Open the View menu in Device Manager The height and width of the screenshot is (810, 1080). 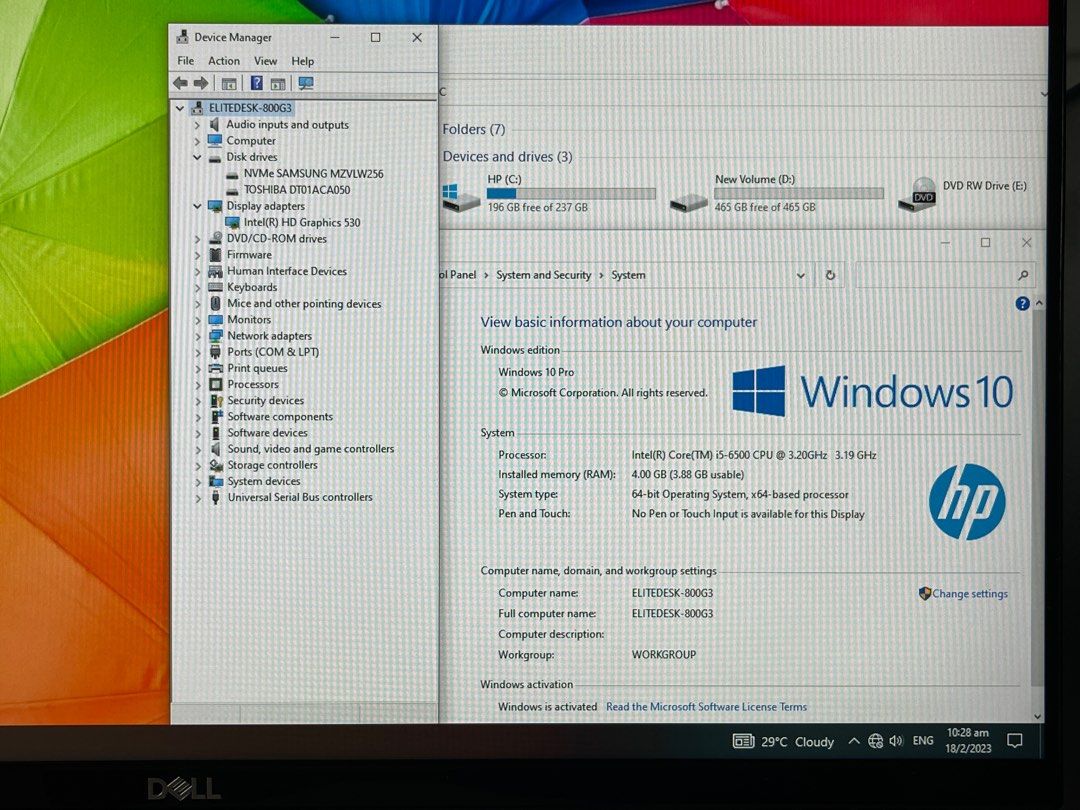pos(265,60)
